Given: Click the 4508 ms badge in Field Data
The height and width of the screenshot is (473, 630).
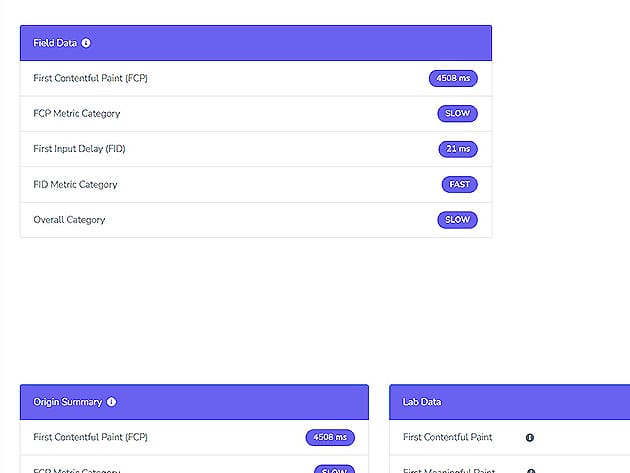Looking at the screenshot, I should 452,78.
